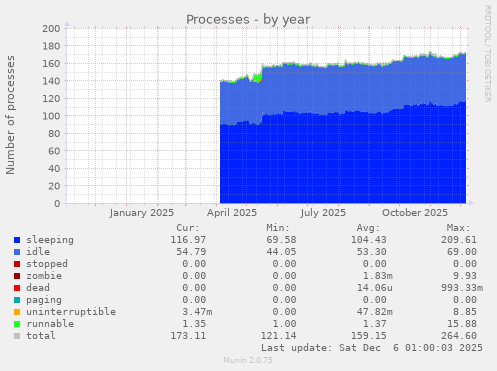
Task: Click the 'Cur:' column header
Action: pyautogui.click(x=188, y=228)
